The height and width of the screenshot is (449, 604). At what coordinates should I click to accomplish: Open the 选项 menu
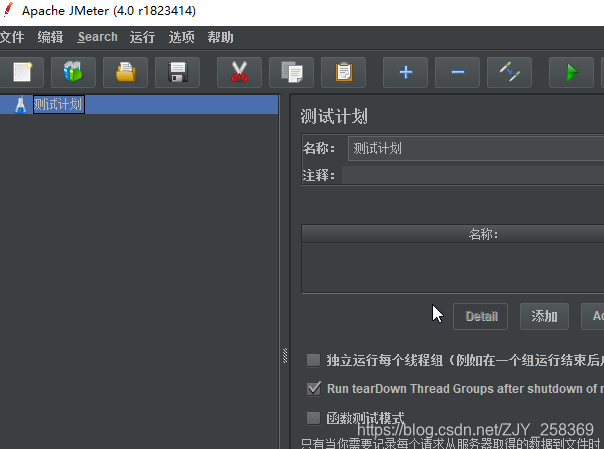[181, 37]
